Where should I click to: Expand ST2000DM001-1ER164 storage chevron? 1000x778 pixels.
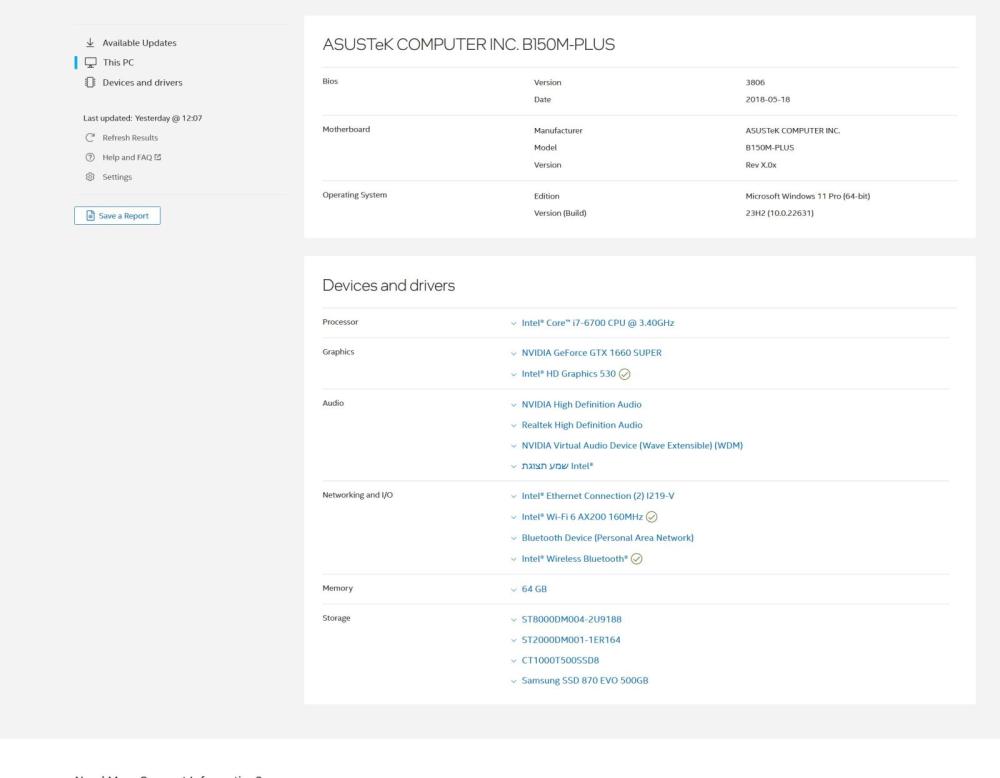pos(513,640)
